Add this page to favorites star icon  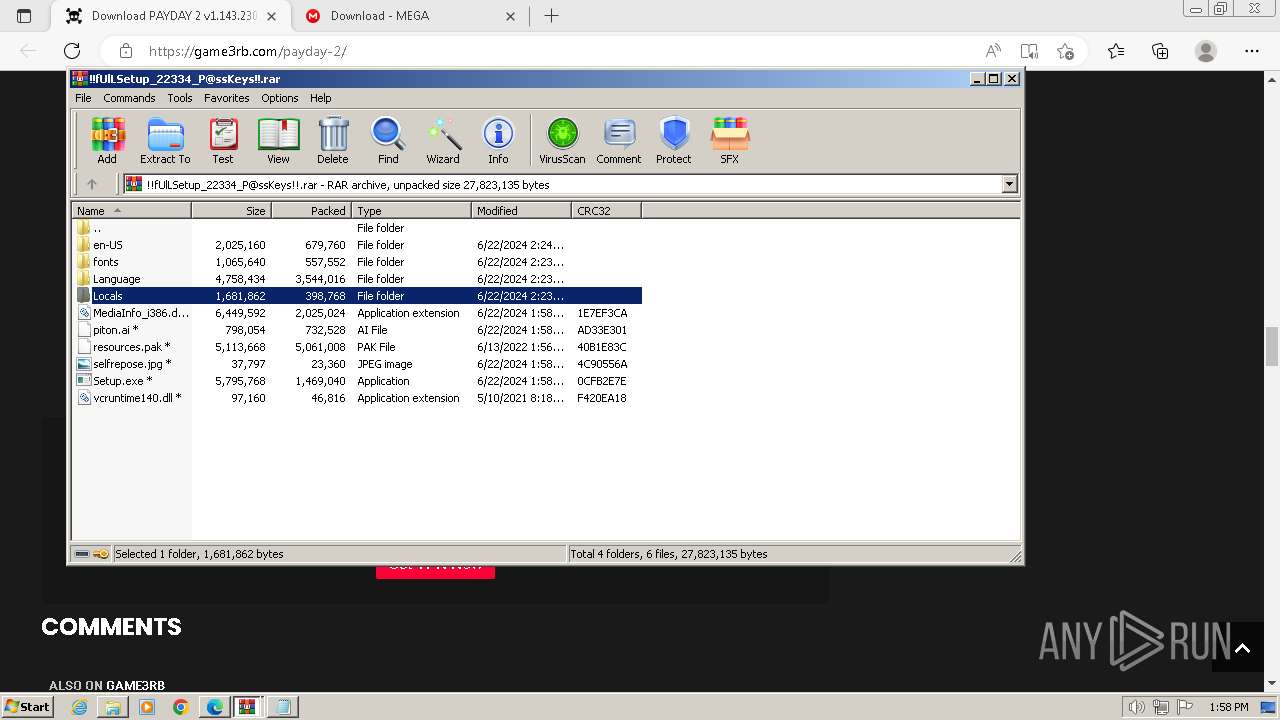point(1065,51)
